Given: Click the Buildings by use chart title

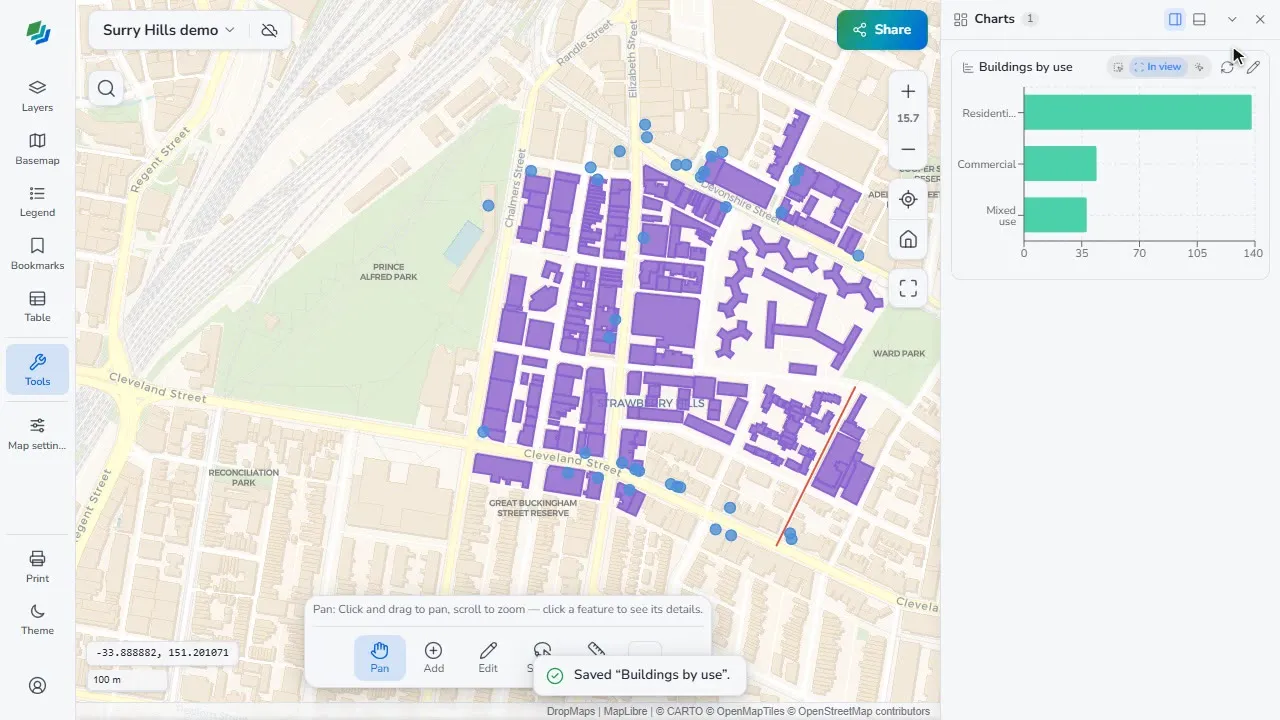Looking at the screenshot, I should point(1025,67).
